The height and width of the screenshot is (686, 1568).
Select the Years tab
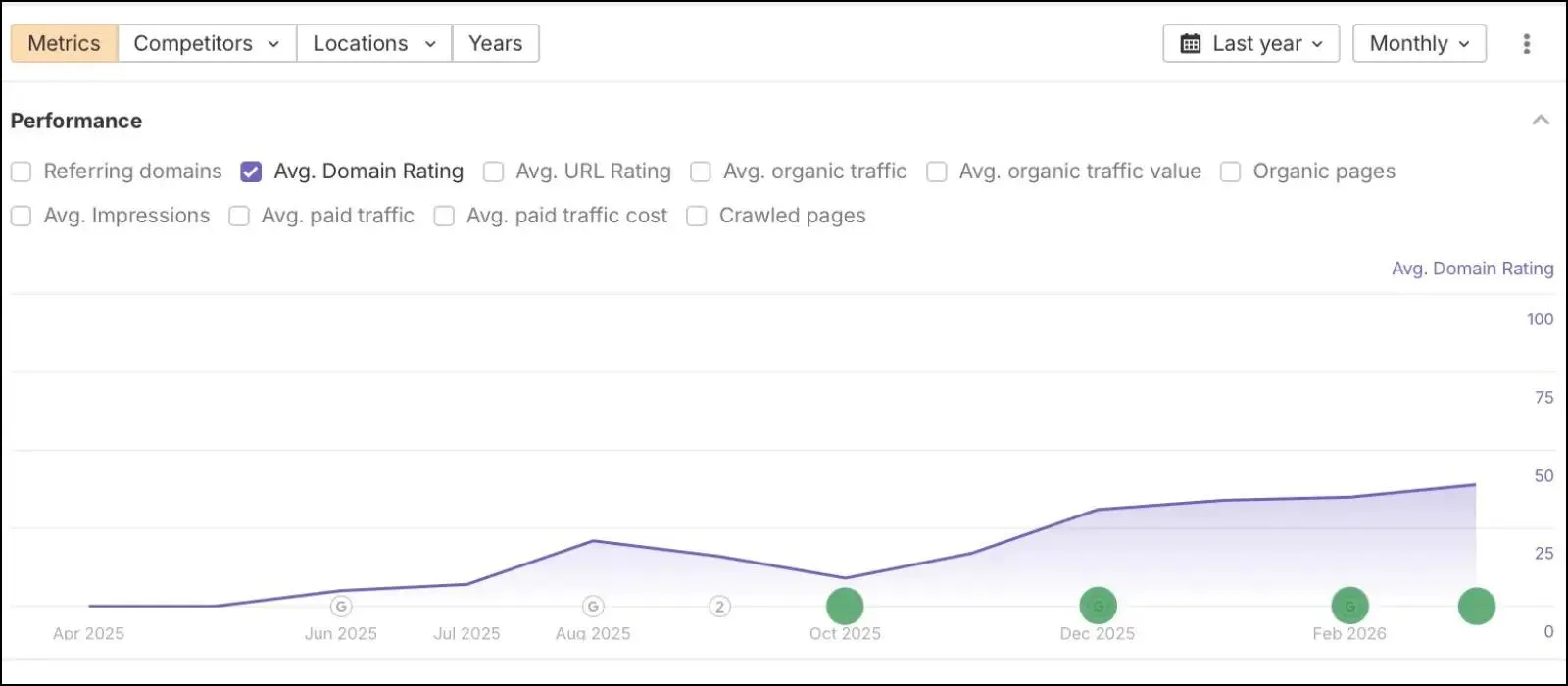495,43
